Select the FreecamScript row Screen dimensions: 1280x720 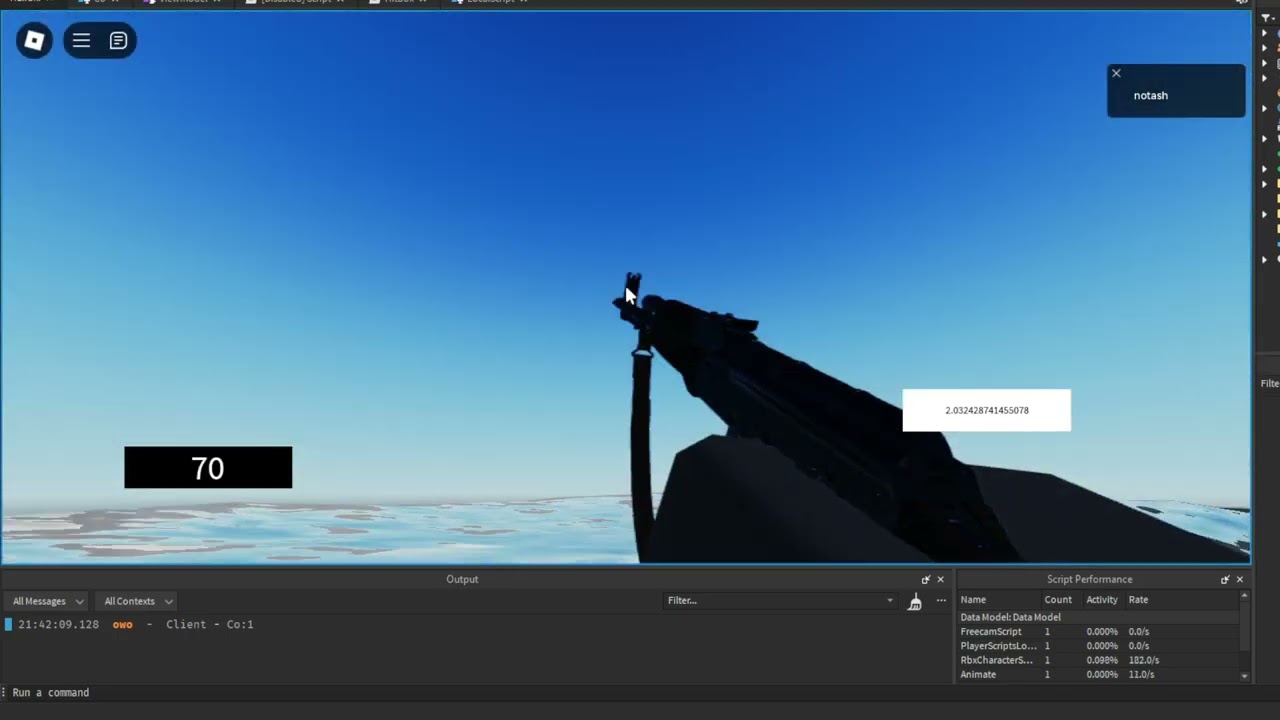(1098, 632)
